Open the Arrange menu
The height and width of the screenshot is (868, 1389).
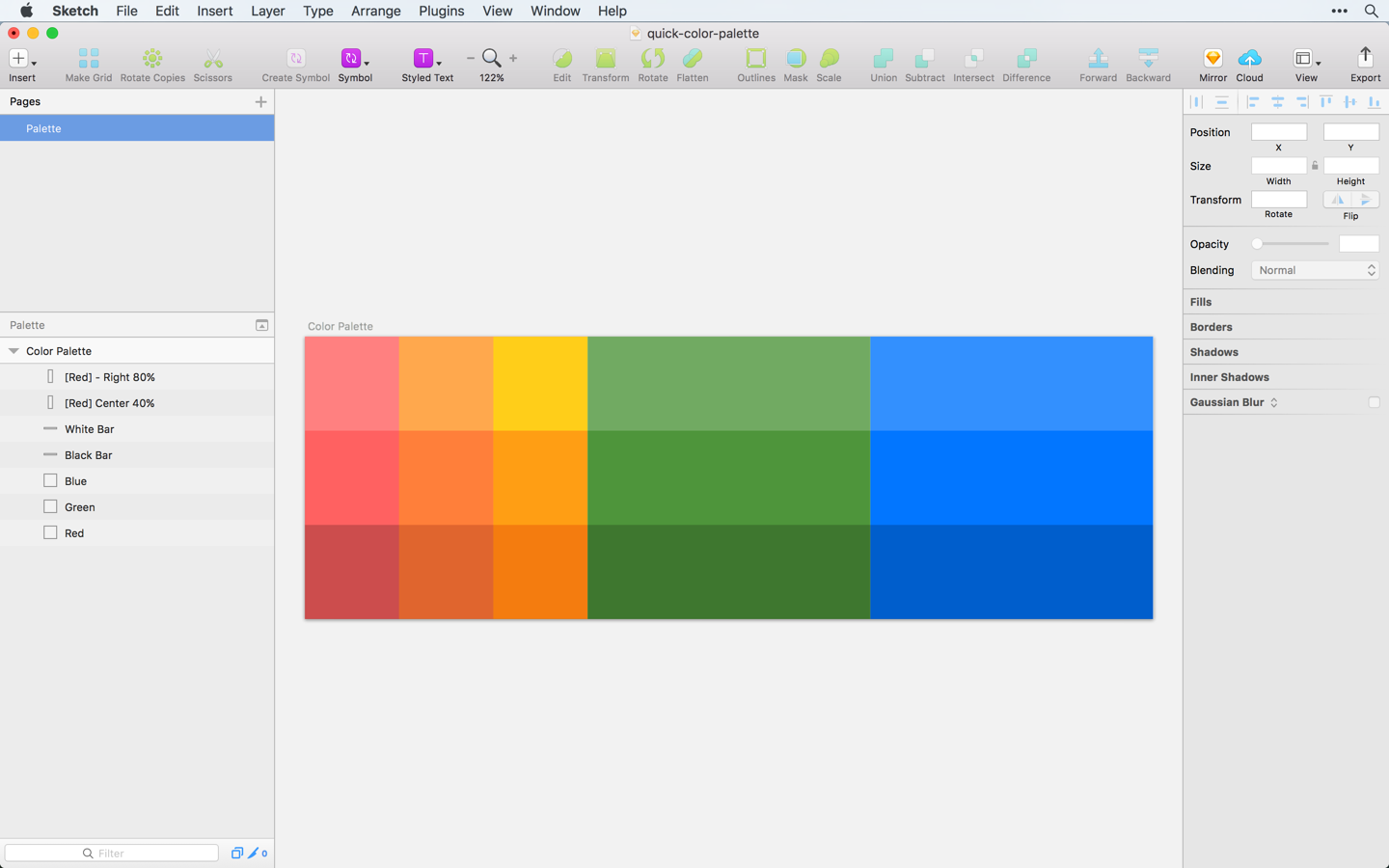pyautogui.click(x=375, y=11)
